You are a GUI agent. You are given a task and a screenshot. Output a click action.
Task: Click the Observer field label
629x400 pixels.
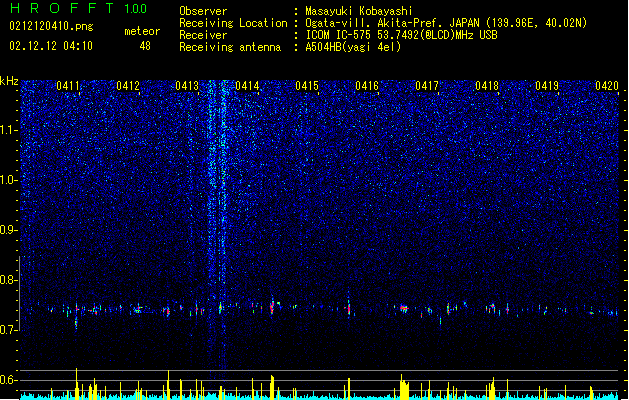[203, 11]
